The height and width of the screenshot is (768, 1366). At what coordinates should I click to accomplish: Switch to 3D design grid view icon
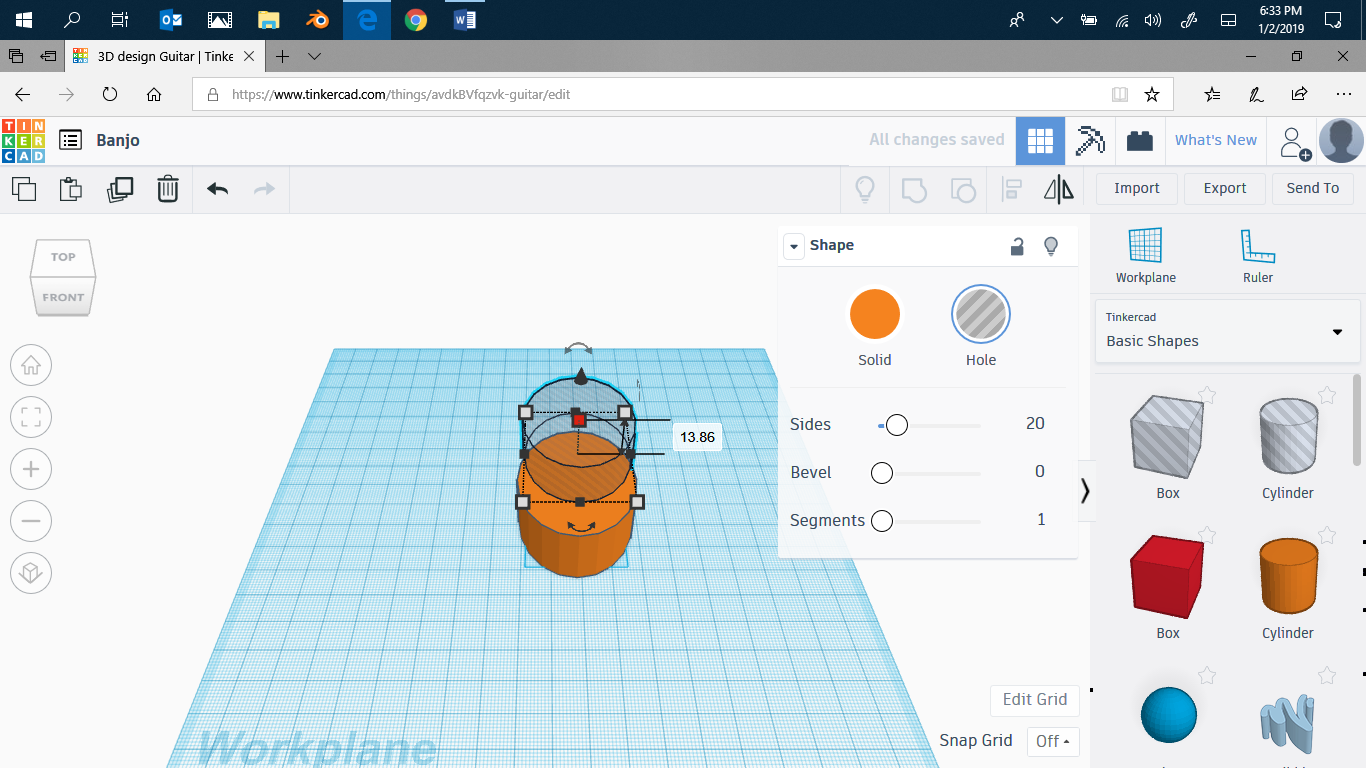coord(1040,141)
